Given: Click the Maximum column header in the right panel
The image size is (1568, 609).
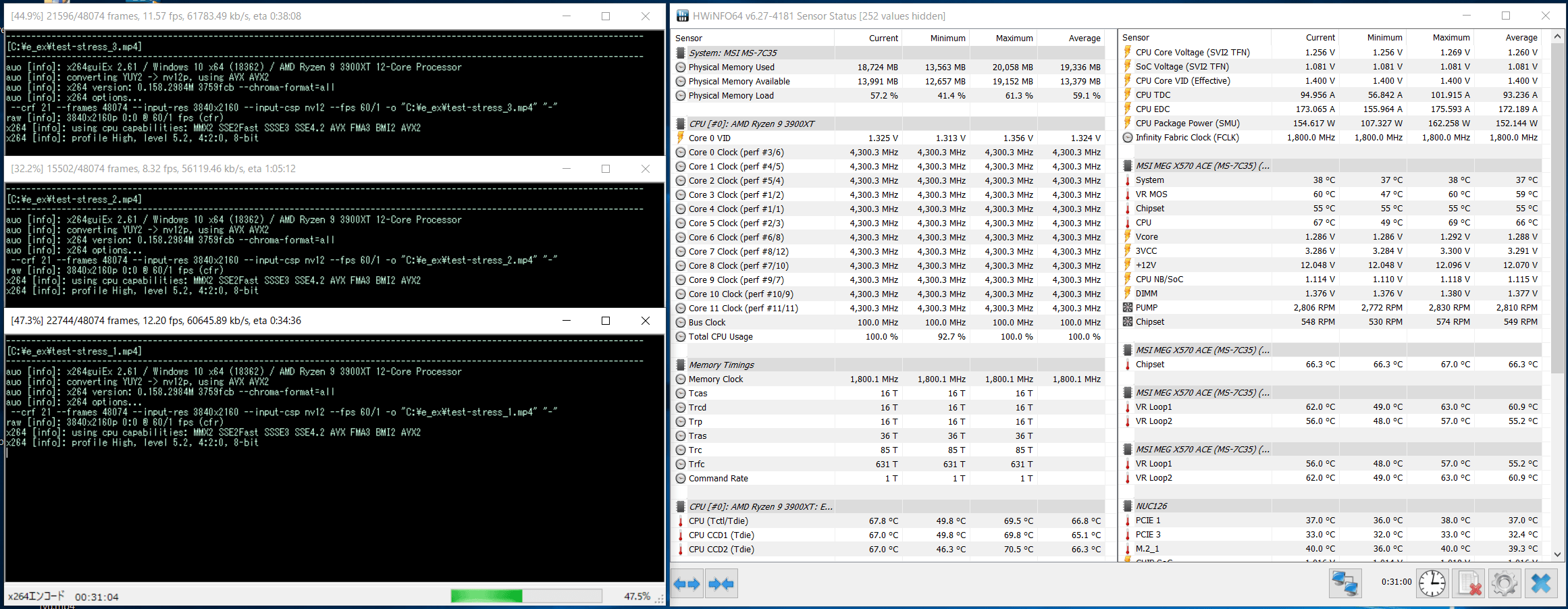Looking at the screenshot, I should 1440,37.
